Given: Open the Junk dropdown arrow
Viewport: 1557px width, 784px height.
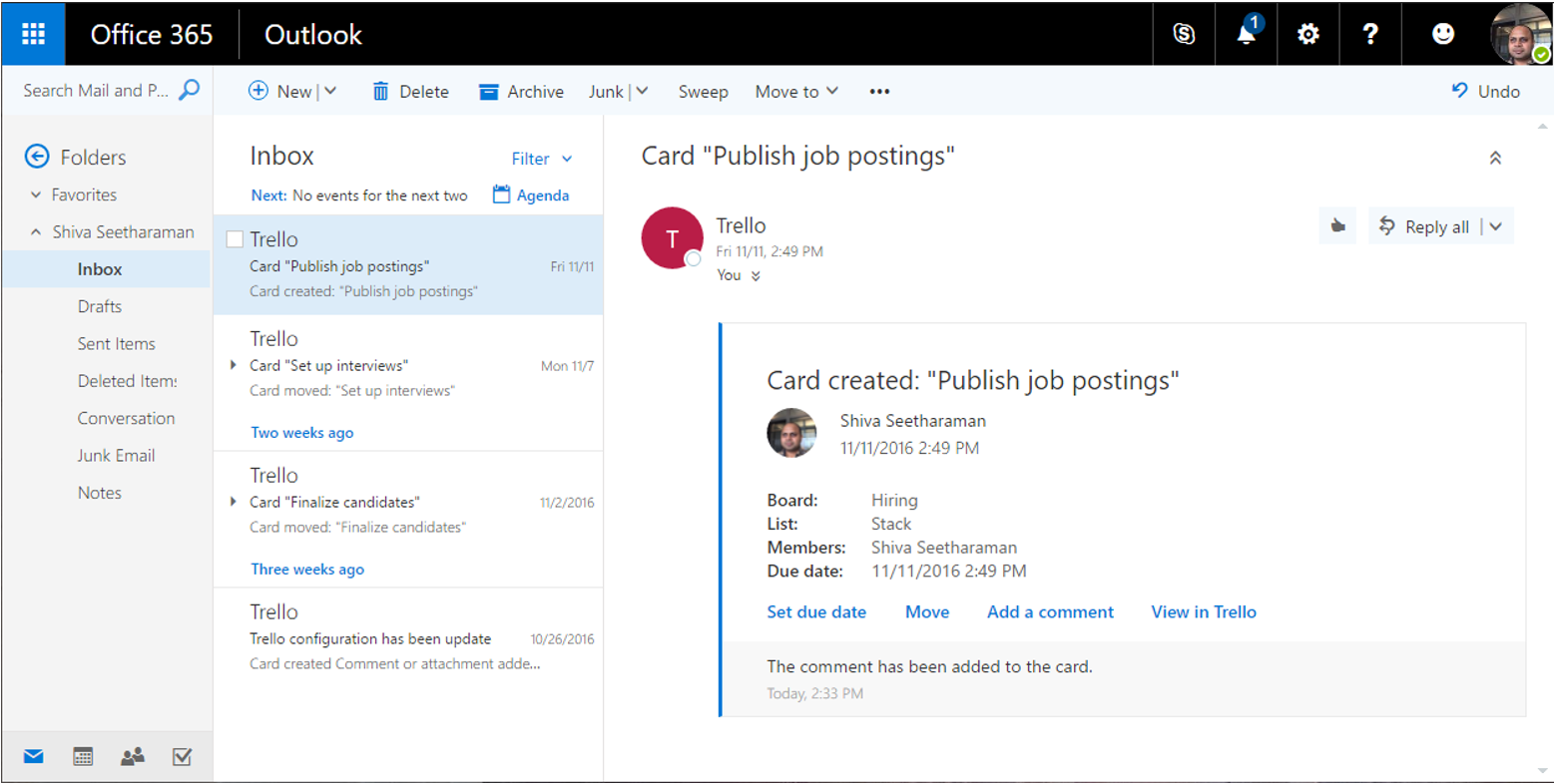Looking at the screenshot, I should pos(642,91).
